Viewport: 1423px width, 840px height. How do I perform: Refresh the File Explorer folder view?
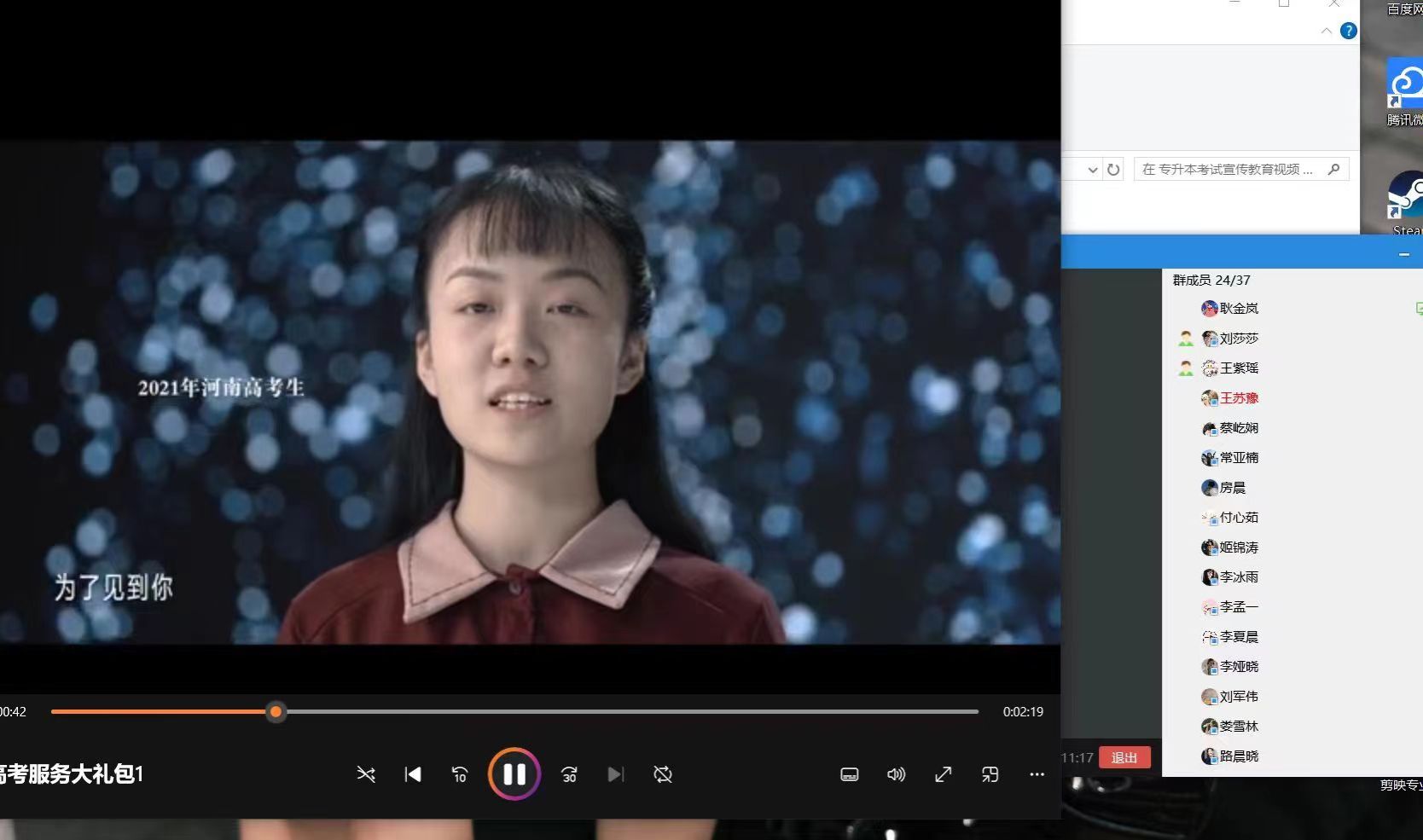pyautogui.click(x=1113, y=170)
